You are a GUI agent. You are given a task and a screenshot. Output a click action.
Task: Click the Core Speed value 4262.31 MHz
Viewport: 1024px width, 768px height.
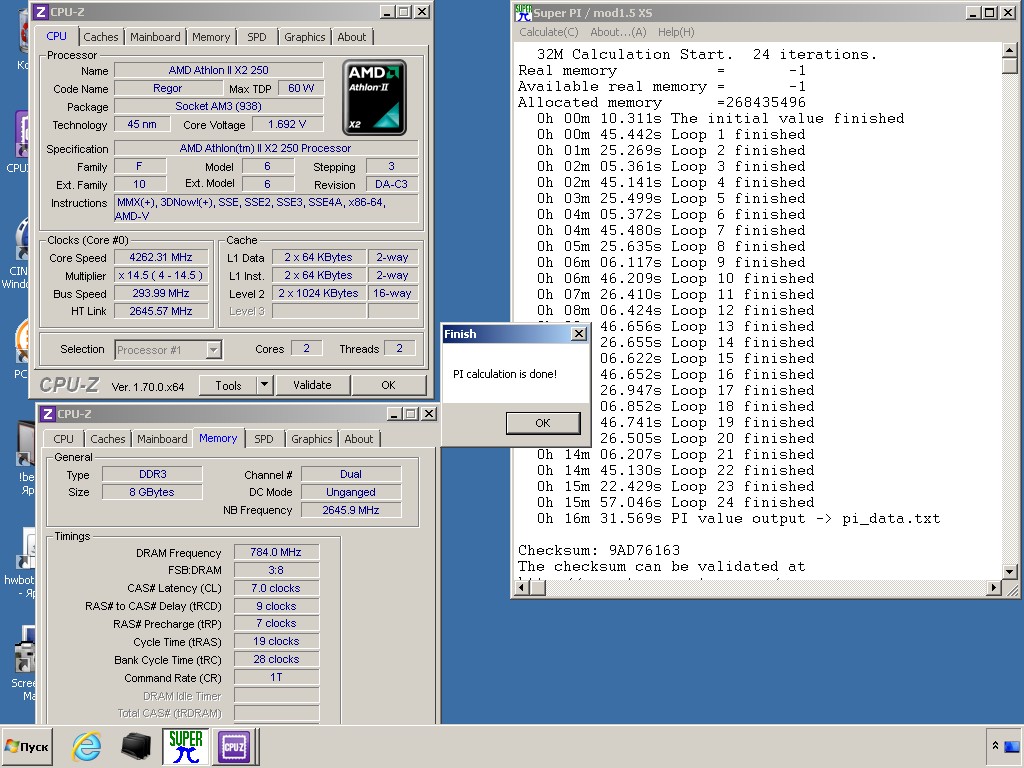(161, 257)
